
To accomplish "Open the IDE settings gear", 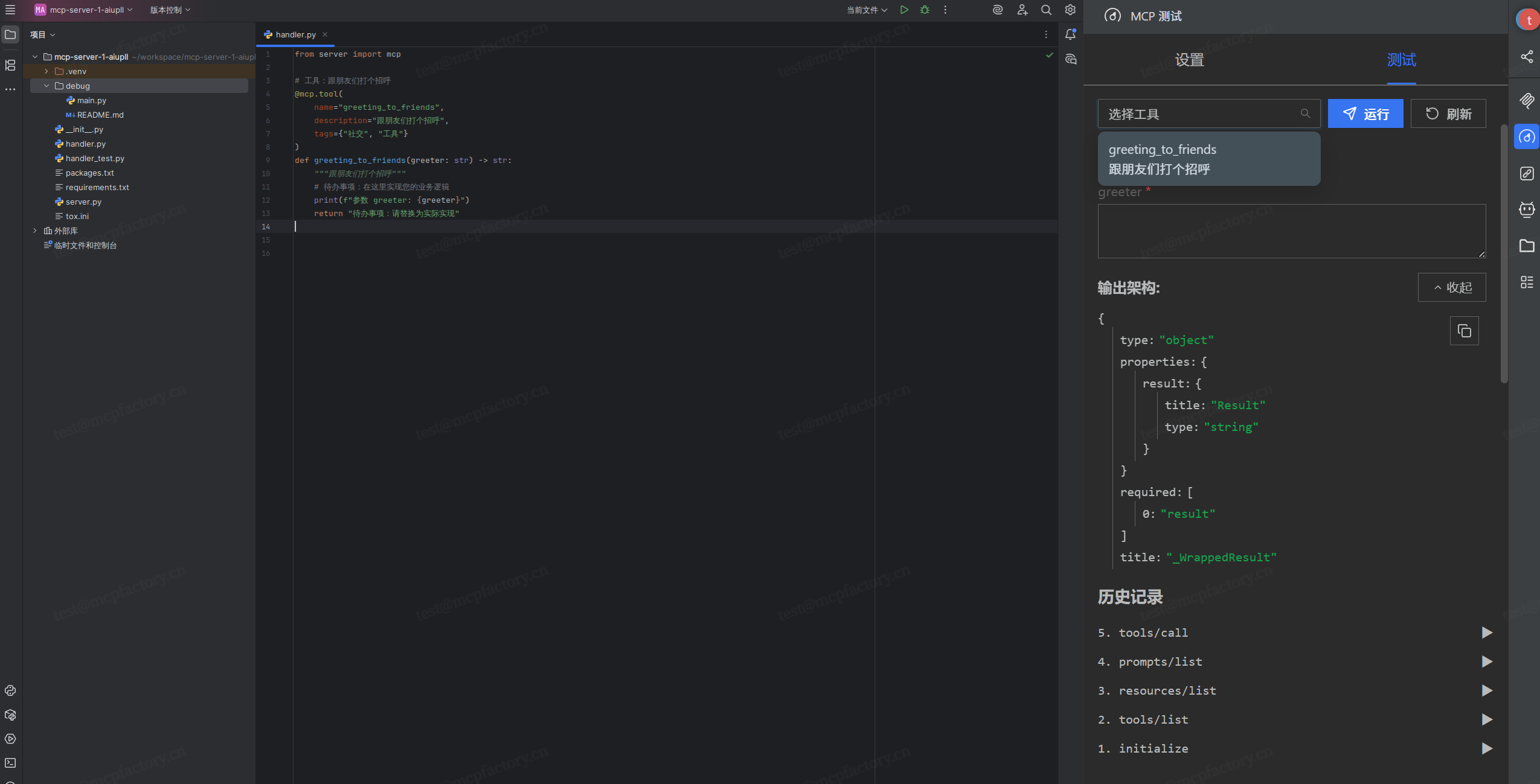I will point(1070,10).
